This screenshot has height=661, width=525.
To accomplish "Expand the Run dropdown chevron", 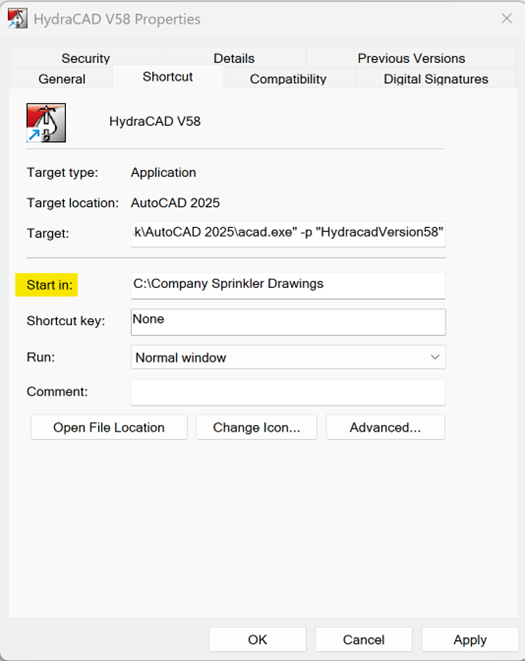I will [x=435, y=357].
